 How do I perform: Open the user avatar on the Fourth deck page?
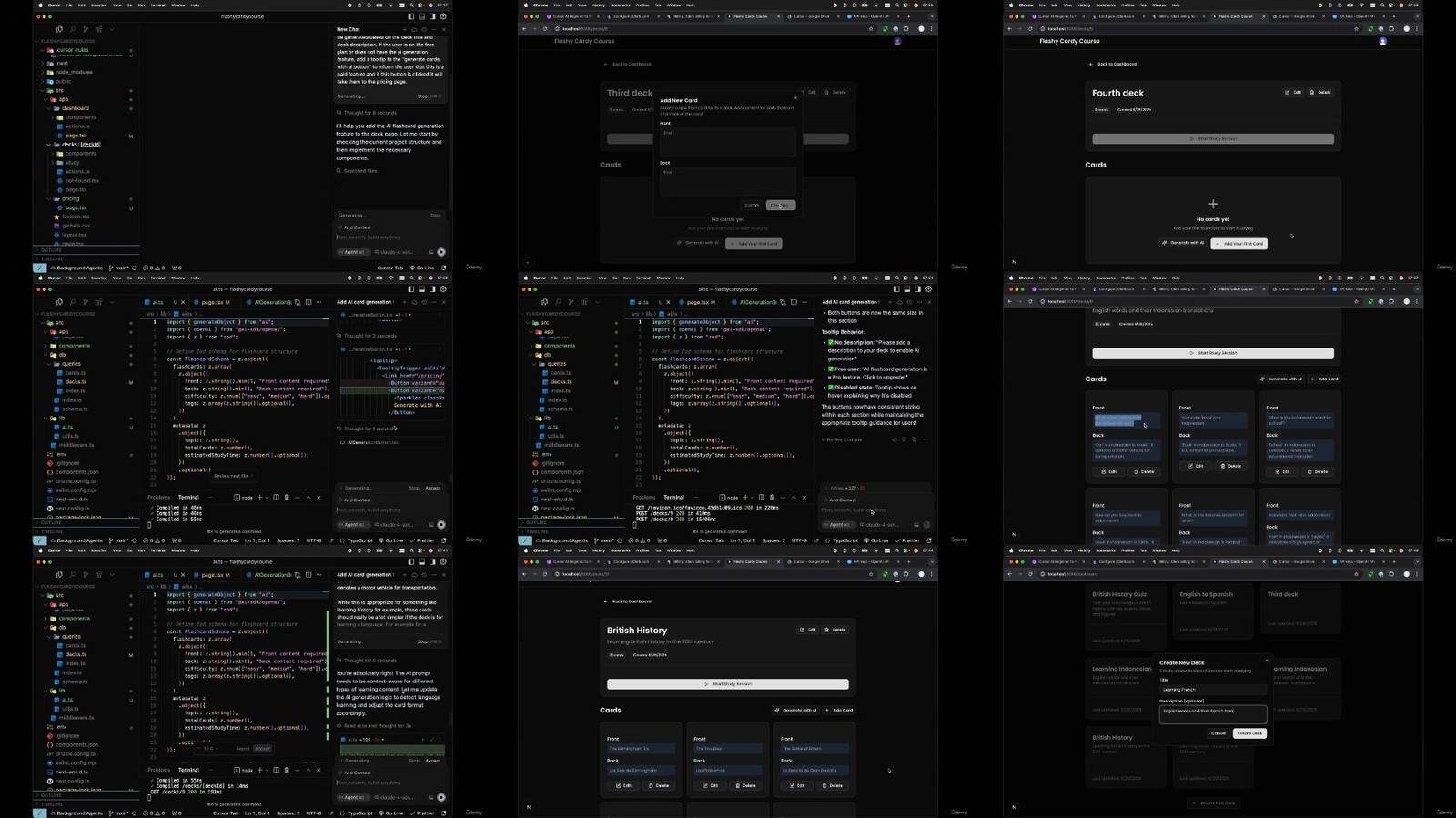(1382, 41)
